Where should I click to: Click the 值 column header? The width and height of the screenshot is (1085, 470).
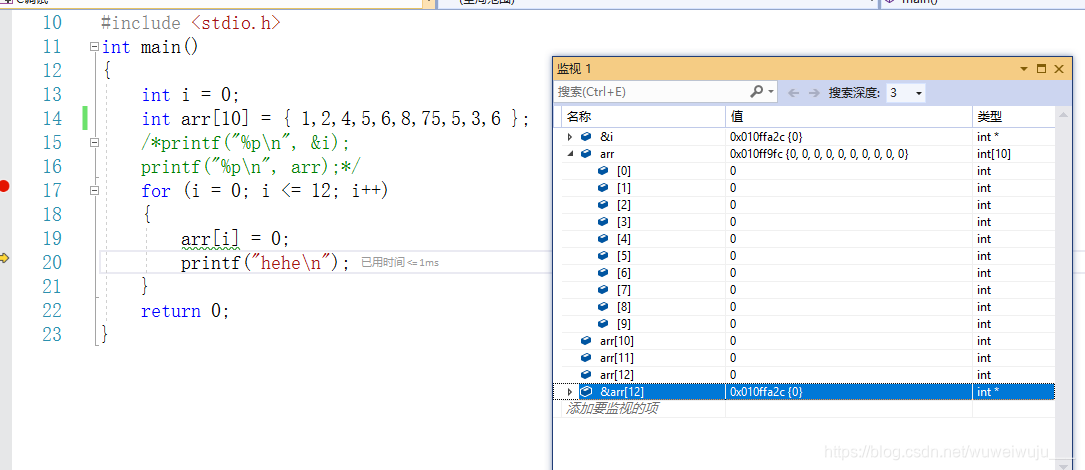849,117
